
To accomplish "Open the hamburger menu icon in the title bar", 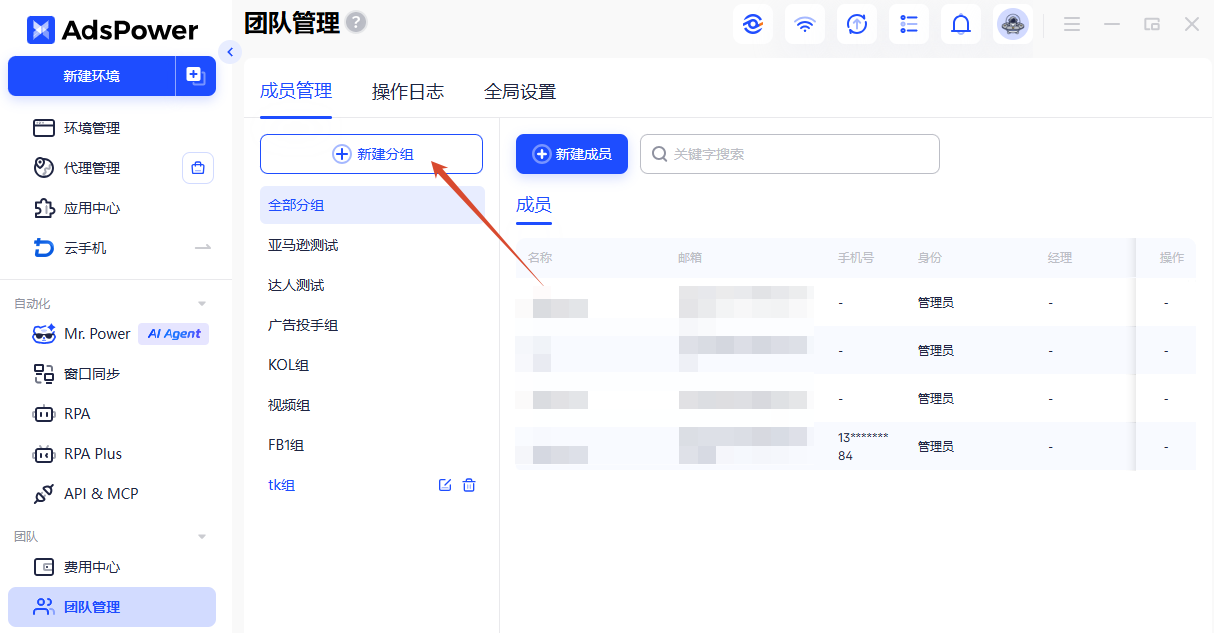I will coord(1072,24).
